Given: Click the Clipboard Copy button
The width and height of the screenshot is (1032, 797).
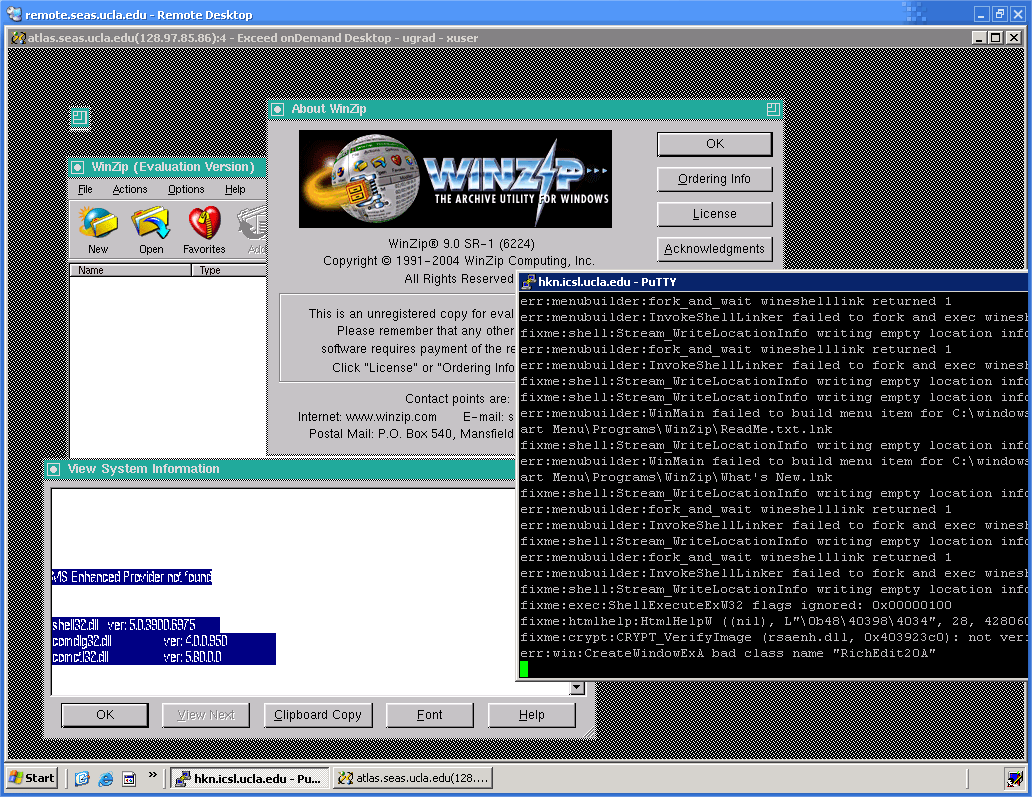Looking at the screenshot, I should [318, 715].
